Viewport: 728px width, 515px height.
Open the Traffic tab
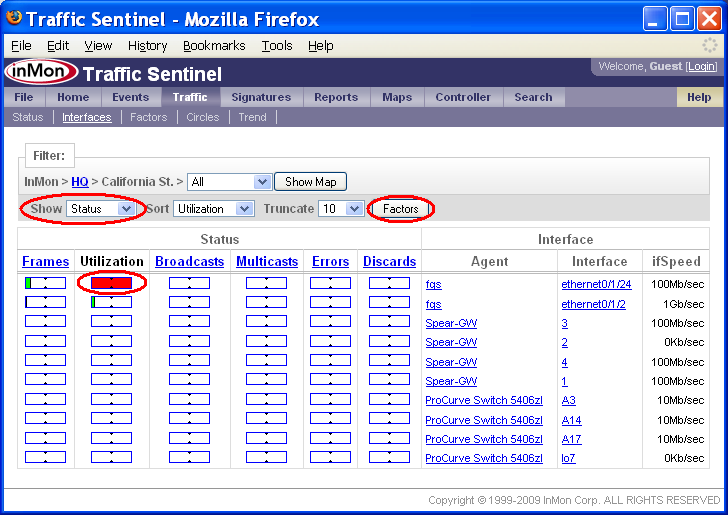[190, 97]
